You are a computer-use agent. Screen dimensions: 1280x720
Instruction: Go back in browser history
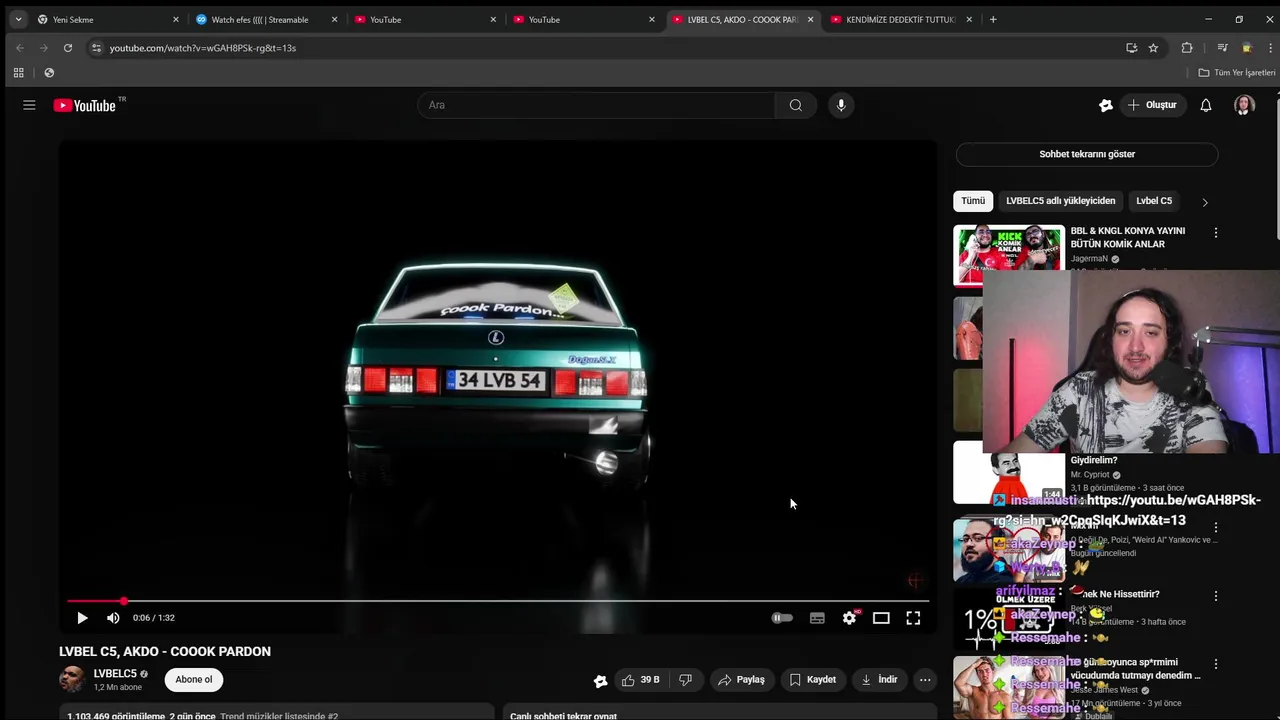click(x=20, y=48)
